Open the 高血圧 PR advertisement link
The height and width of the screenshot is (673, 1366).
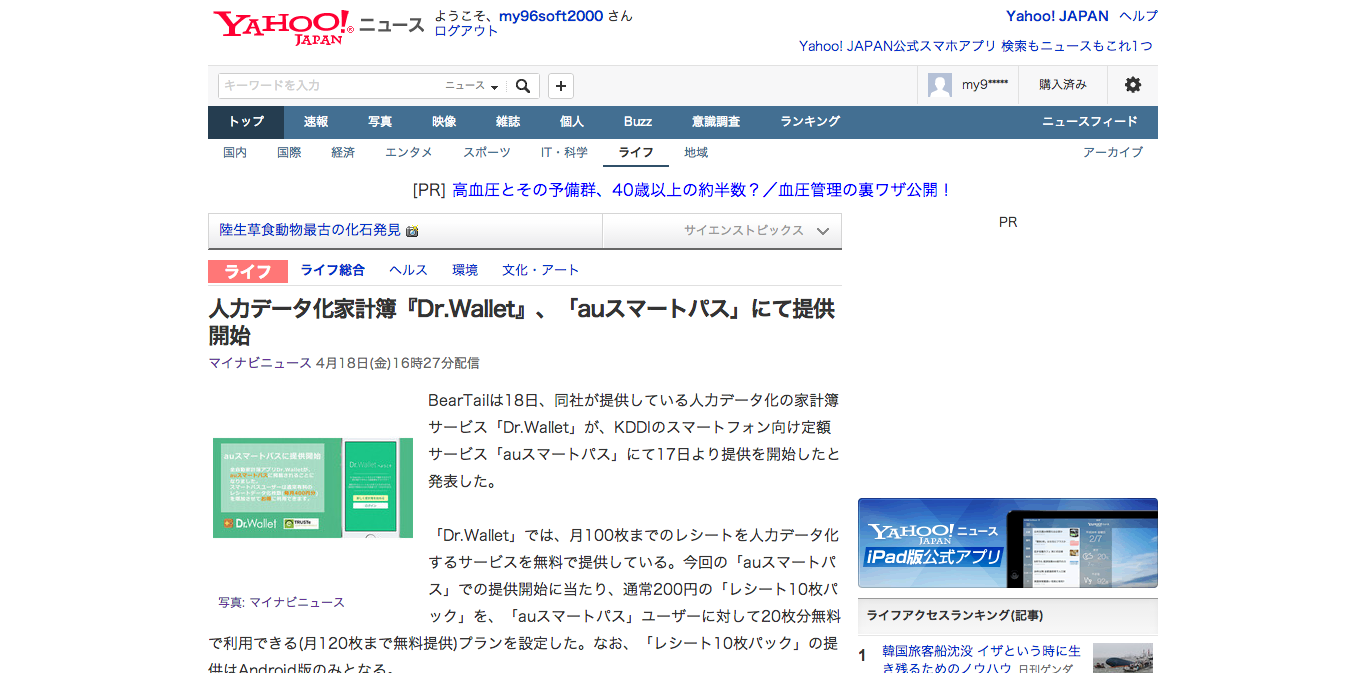(702, 190)
